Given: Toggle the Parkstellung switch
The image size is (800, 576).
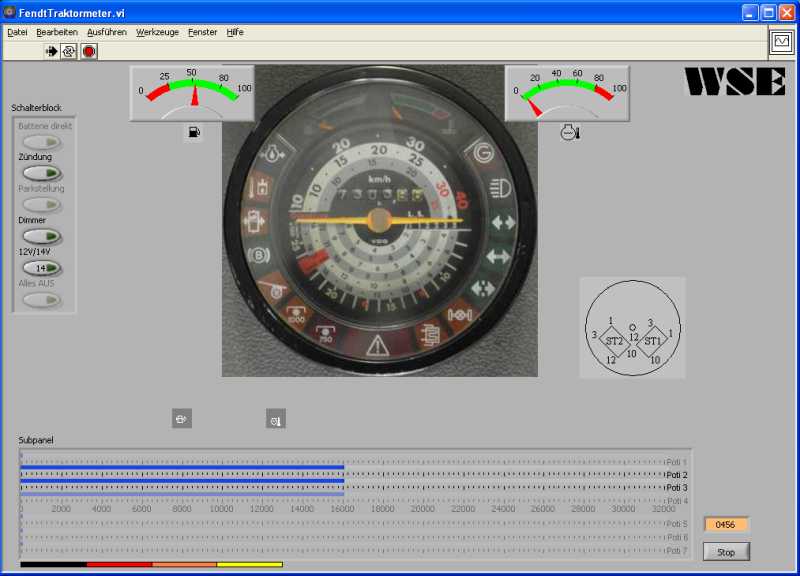Looking at the screenshot, I should point(42,205).
